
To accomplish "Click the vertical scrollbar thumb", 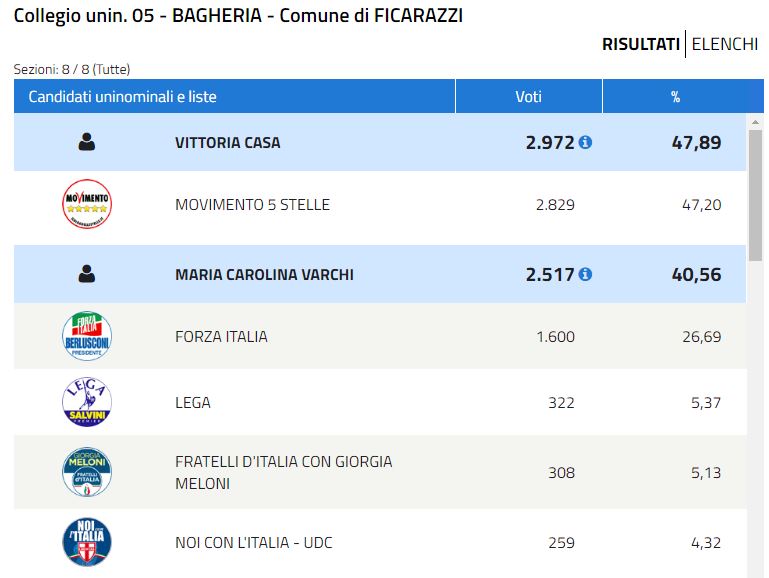I will point(755,196).
